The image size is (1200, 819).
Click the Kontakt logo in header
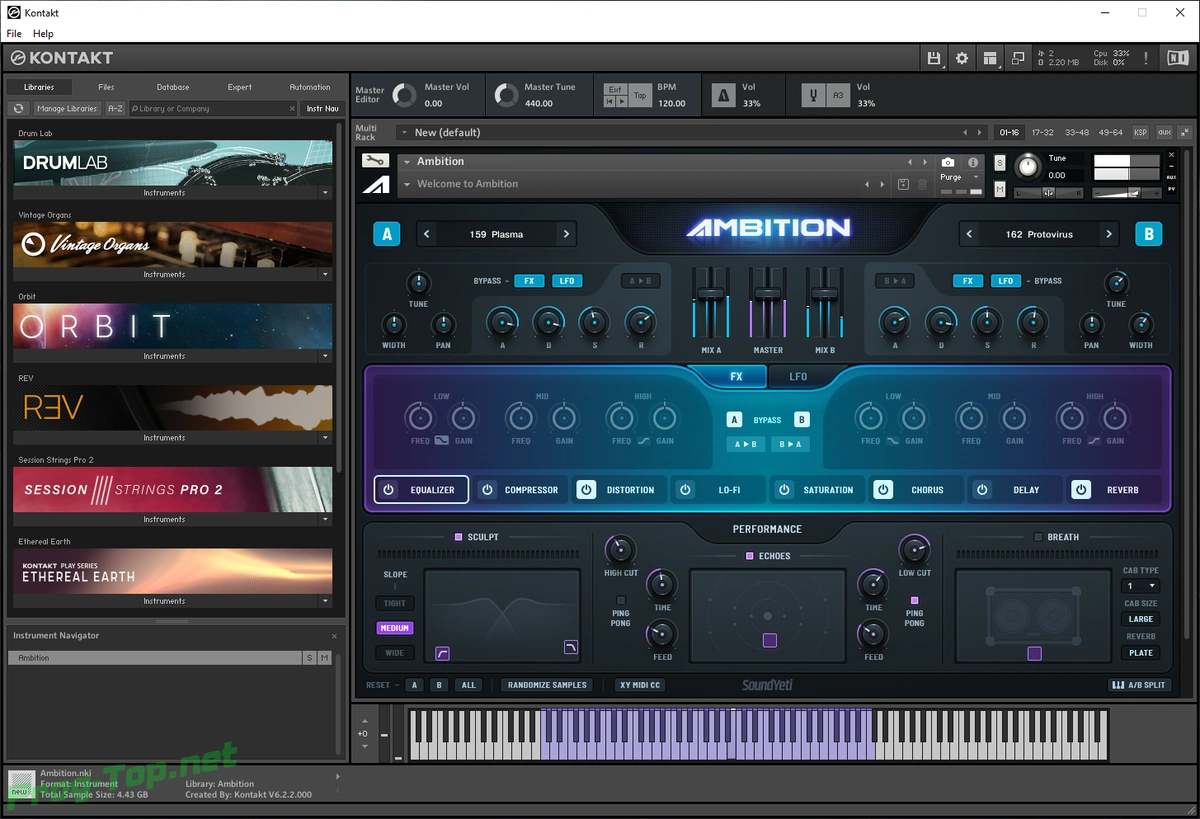pyautogui.click(x=61, y=58)
